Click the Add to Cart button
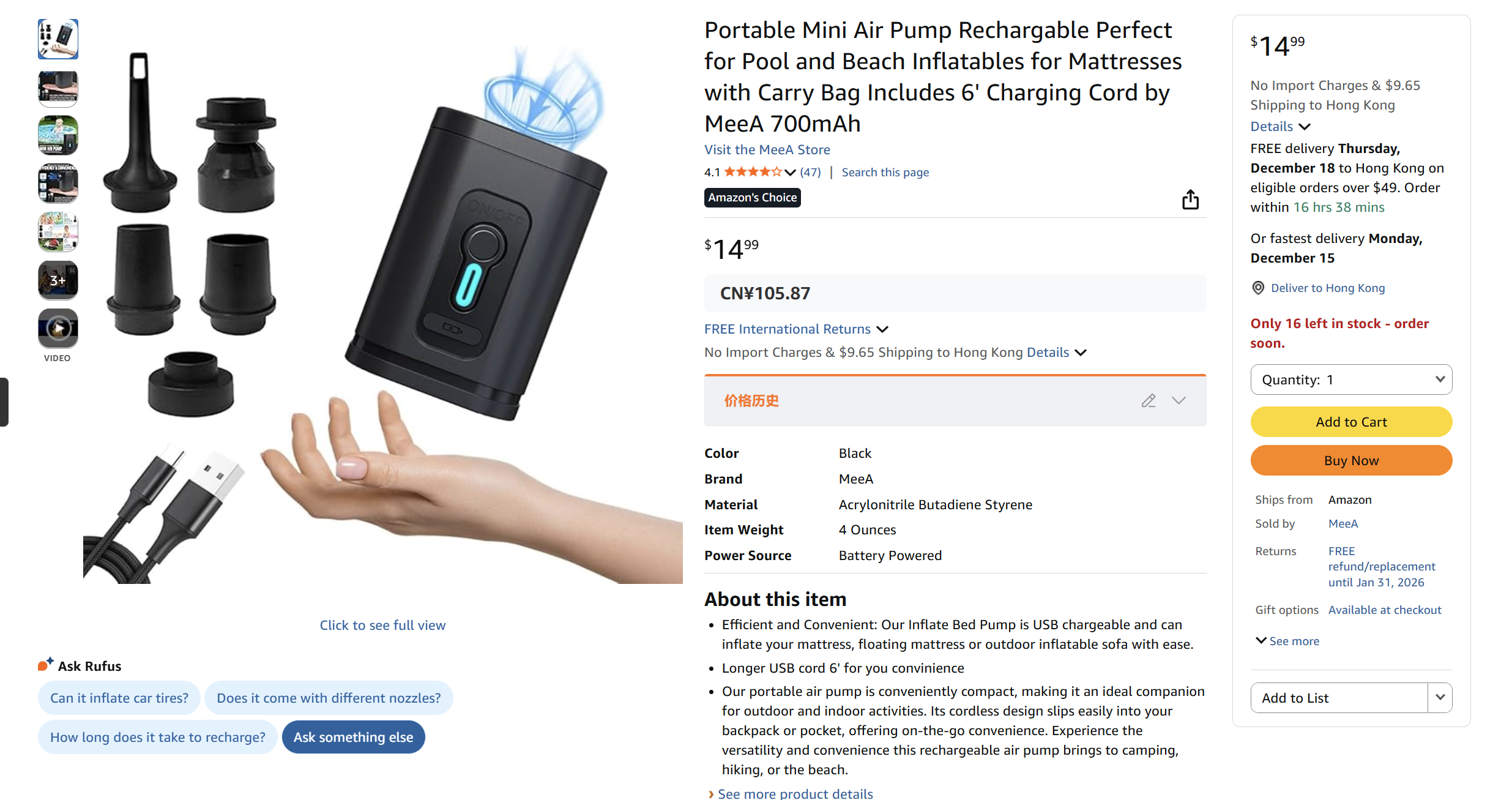Screen dimensions: 1512x800 (x=1351, y=422)
